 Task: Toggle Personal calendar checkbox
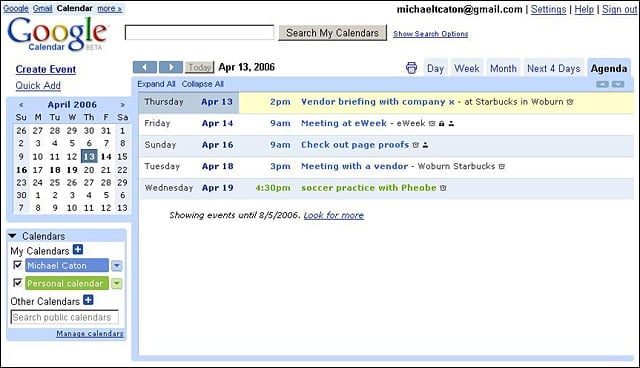pos(18,282)
